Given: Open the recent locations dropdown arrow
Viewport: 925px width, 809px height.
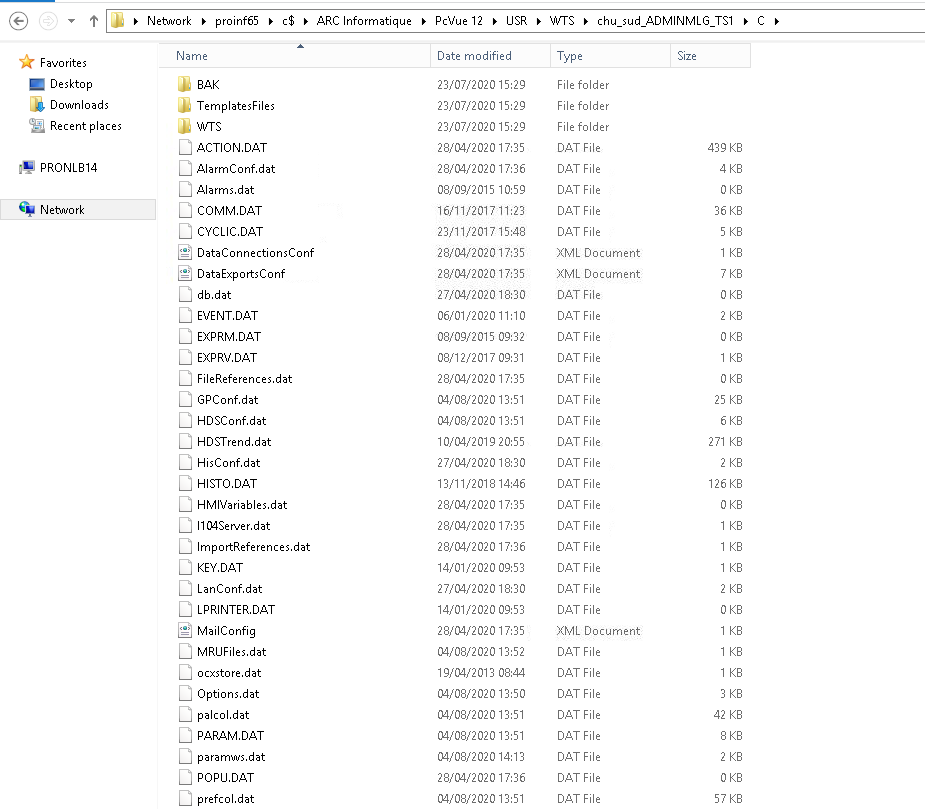Looking at the screenshot, I should point(72,21).
